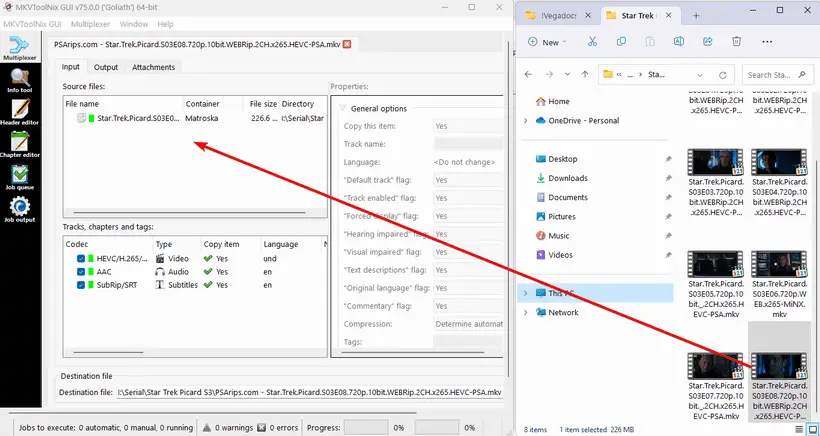
Task: Open the Multiplexer tool in sidebar
Action: pyautogui.click(x=20, y=48)
